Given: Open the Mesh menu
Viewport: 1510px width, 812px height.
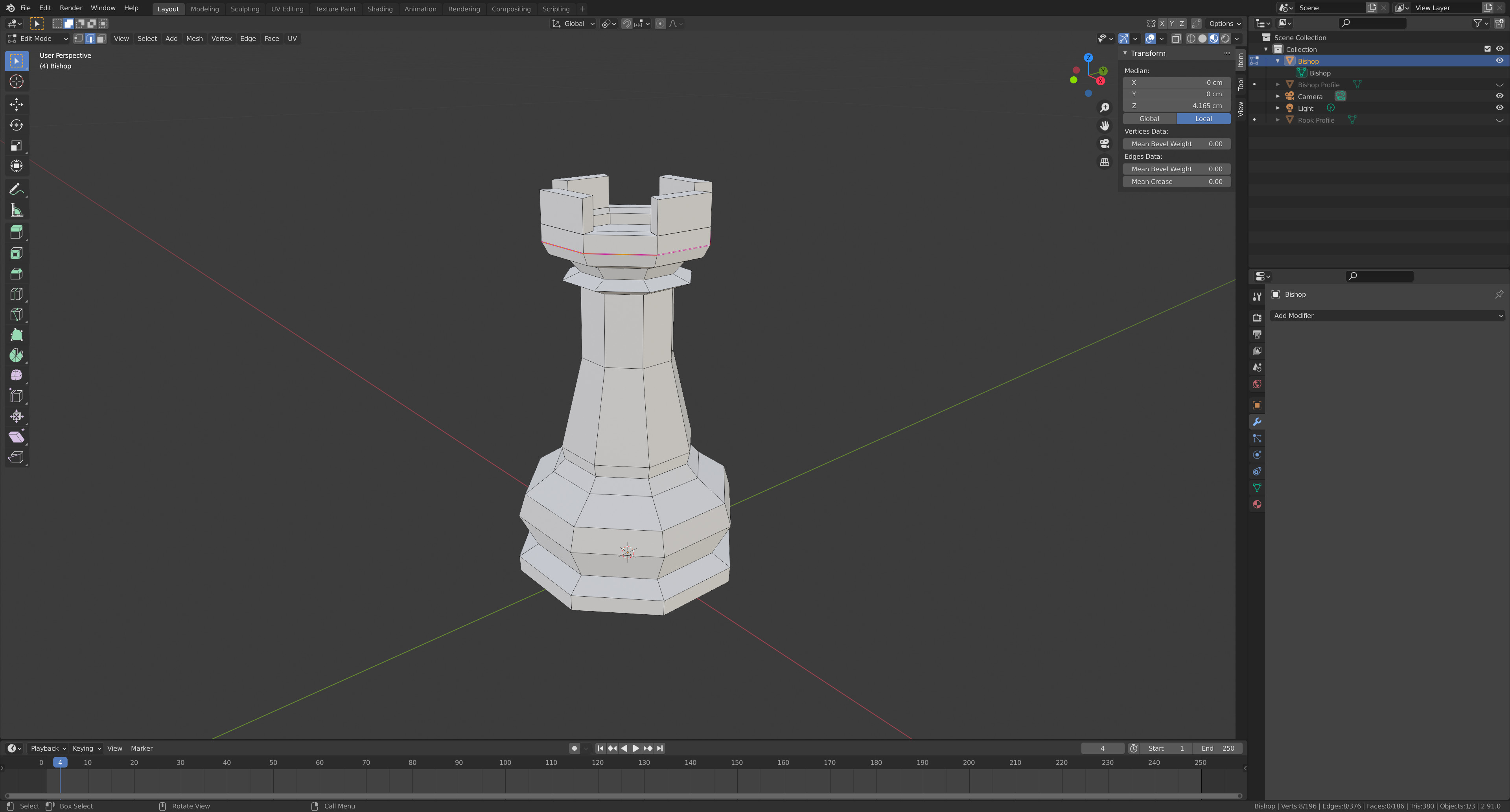Looking at the screenshot, I should [x=194, y=39].
